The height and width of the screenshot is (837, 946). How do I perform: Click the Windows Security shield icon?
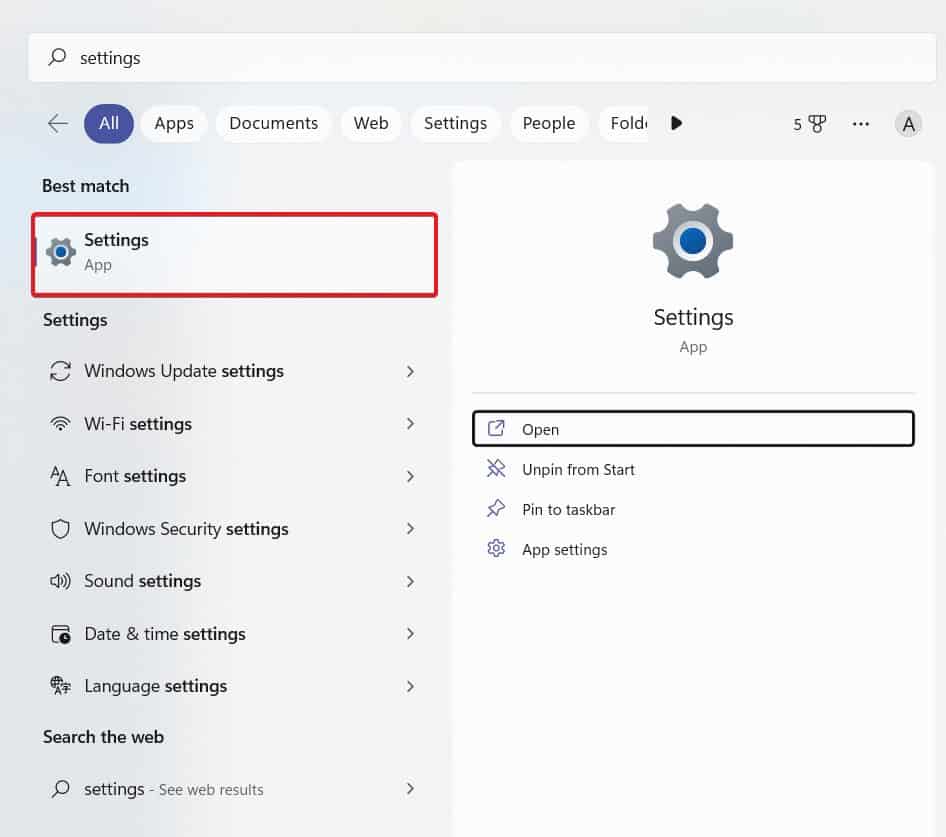point(60,529)
